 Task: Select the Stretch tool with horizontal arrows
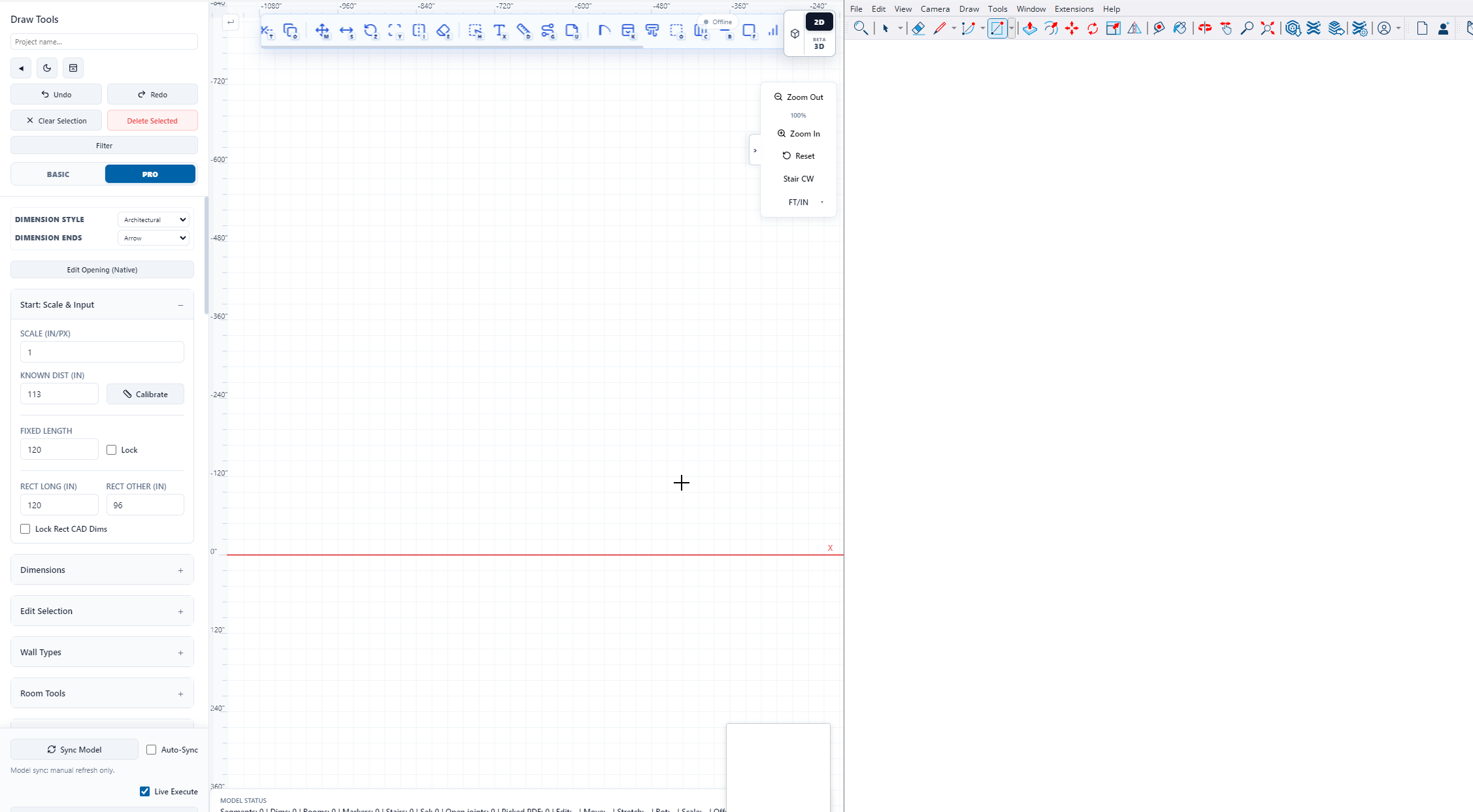(346, 31)
